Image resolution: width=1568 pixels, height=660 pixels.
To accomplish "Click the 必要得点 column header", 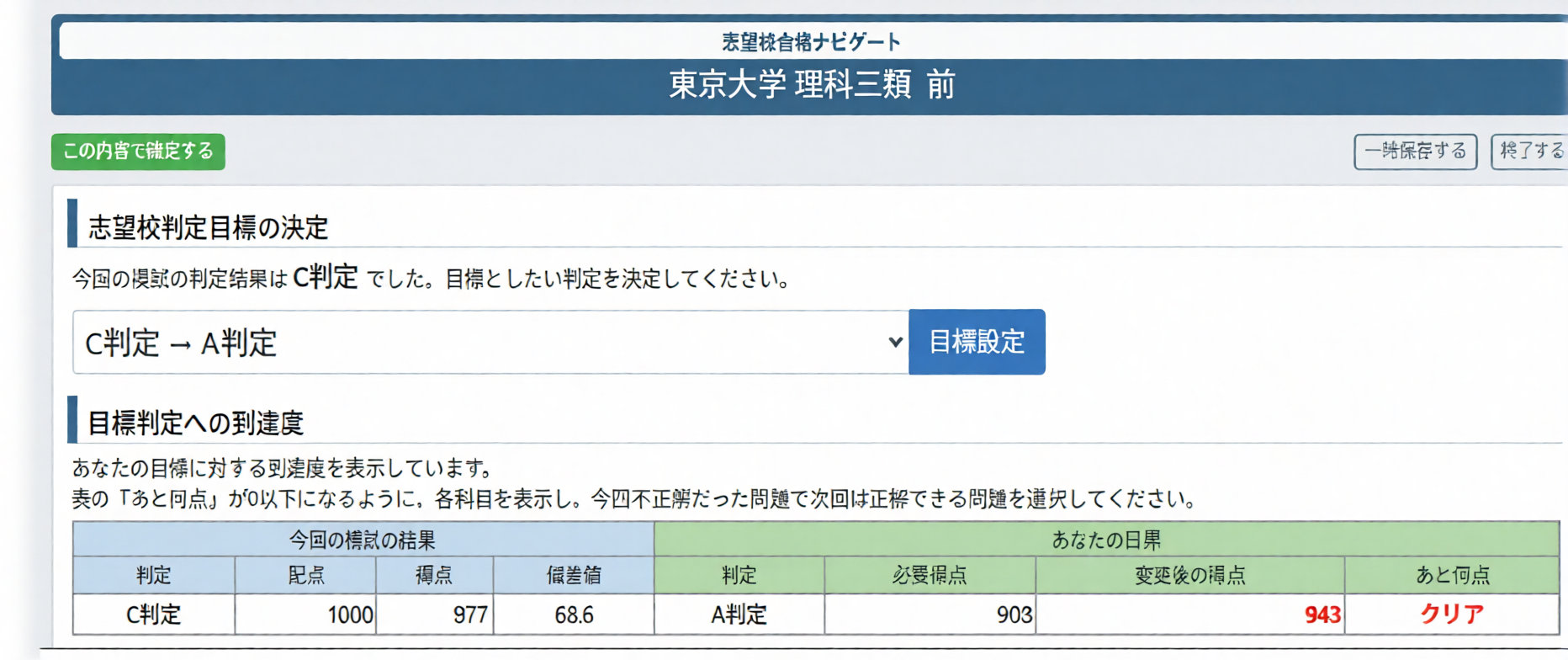I will (x=930, y=575).
